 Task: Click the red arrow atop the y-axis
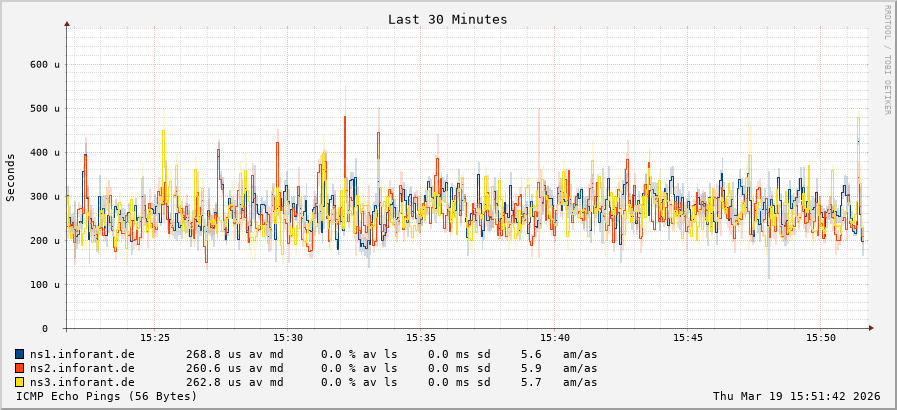[x=67, y=23]
